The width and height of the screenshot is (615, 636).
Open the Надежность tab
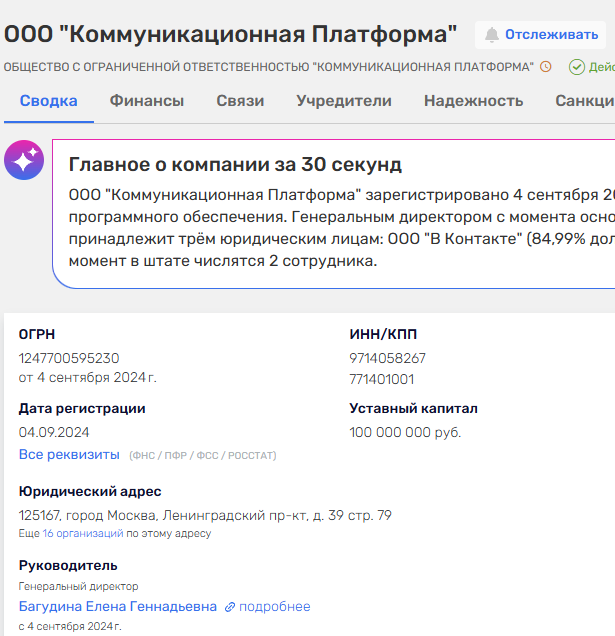click(473, 101)
